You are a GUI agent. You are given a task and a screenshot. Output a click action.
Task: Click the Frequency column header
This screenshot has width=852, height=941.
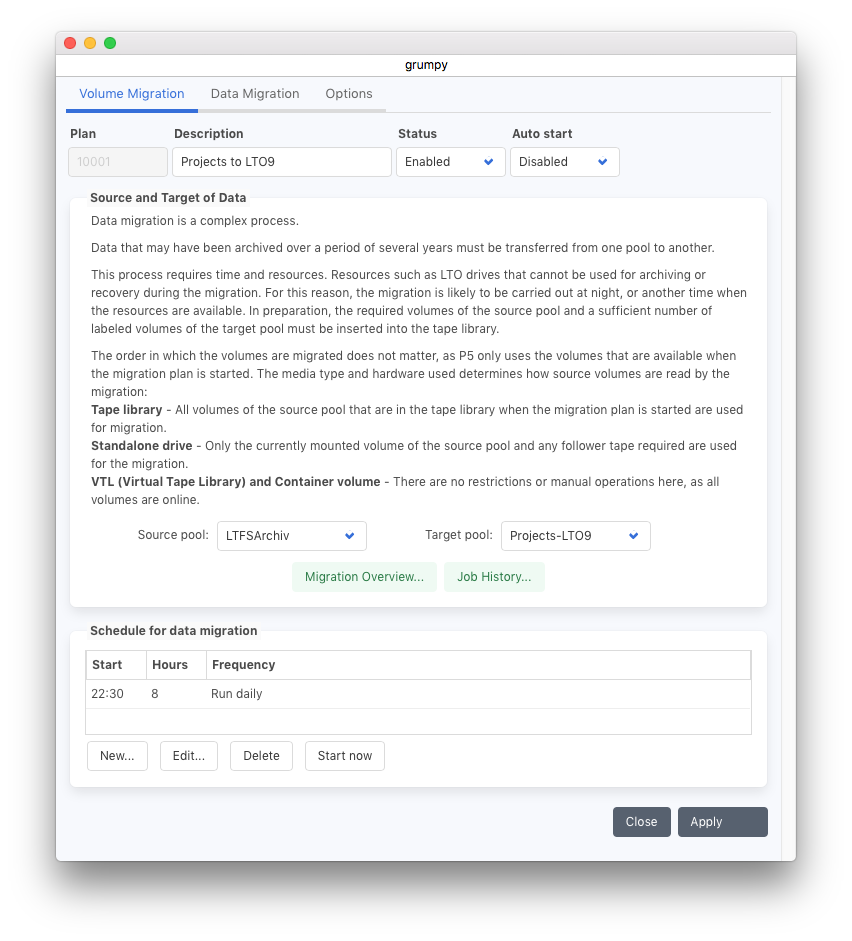(x=243, y=665)
